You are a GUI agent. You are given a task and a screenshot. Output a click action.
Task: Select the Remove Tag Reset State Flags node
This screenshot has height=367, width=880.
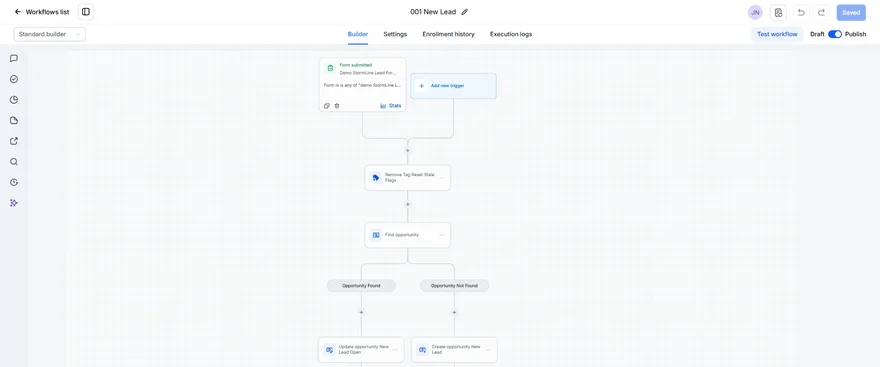(x=407, y=177)
